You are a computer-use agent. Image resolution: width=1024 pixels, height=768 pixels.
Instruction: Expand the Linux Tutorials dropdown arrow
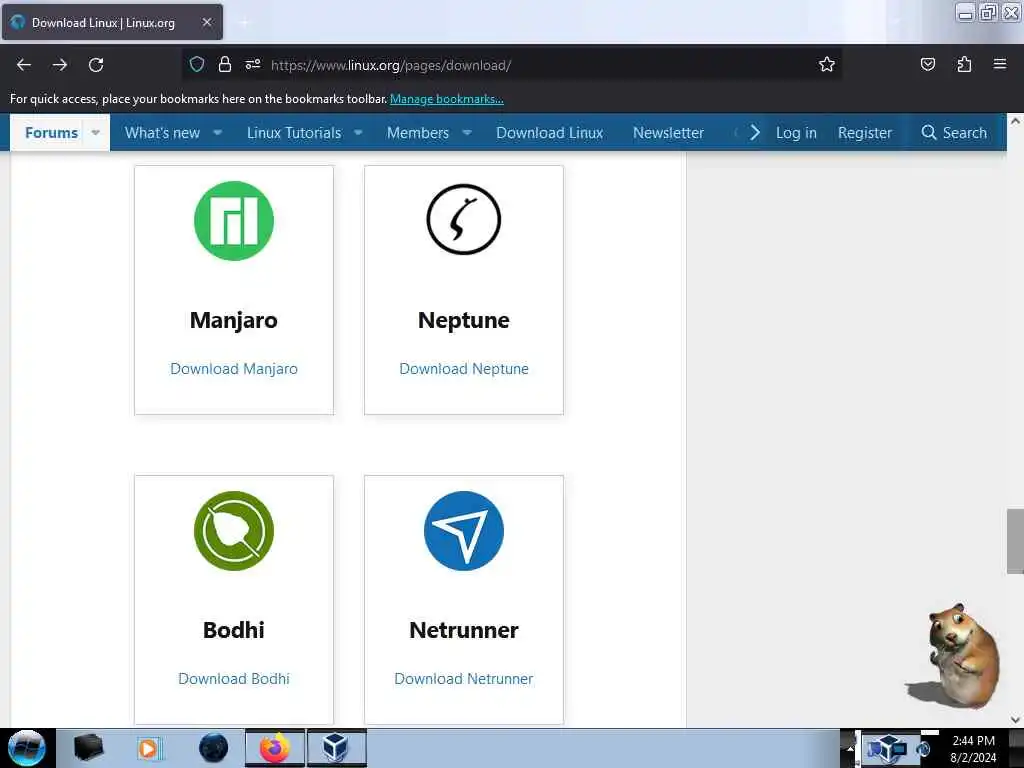(x=358, y=133)
